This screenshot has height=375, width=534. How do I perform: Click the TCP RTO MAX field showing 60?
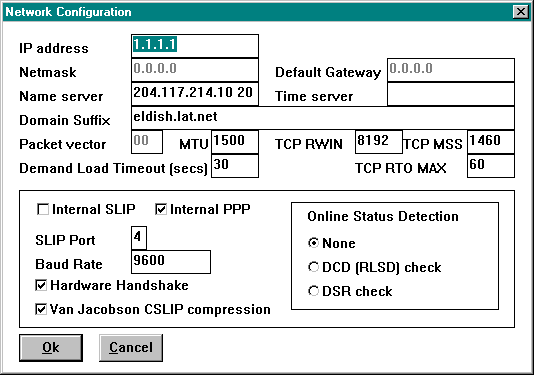point(491,166)
